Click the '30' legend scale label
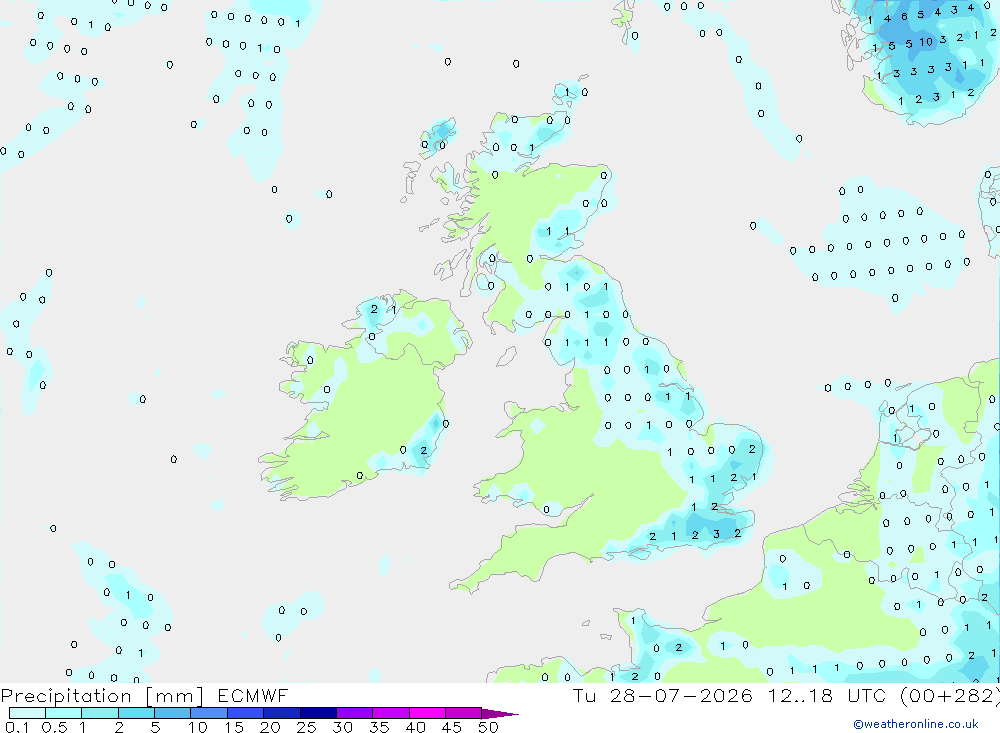This screenshot has width=1000, height=733. 343,727
